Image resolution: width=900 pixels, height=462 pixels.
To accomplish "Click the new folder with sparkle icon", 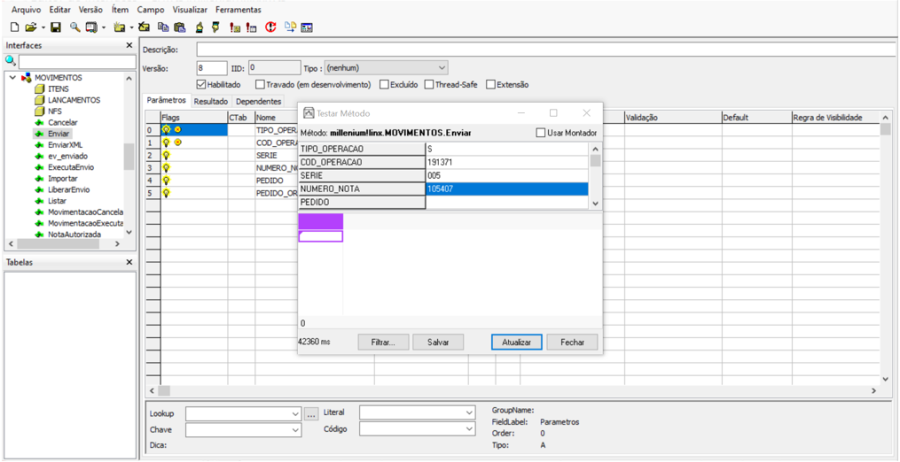I will pyautogui.click(x=119, y=27).
